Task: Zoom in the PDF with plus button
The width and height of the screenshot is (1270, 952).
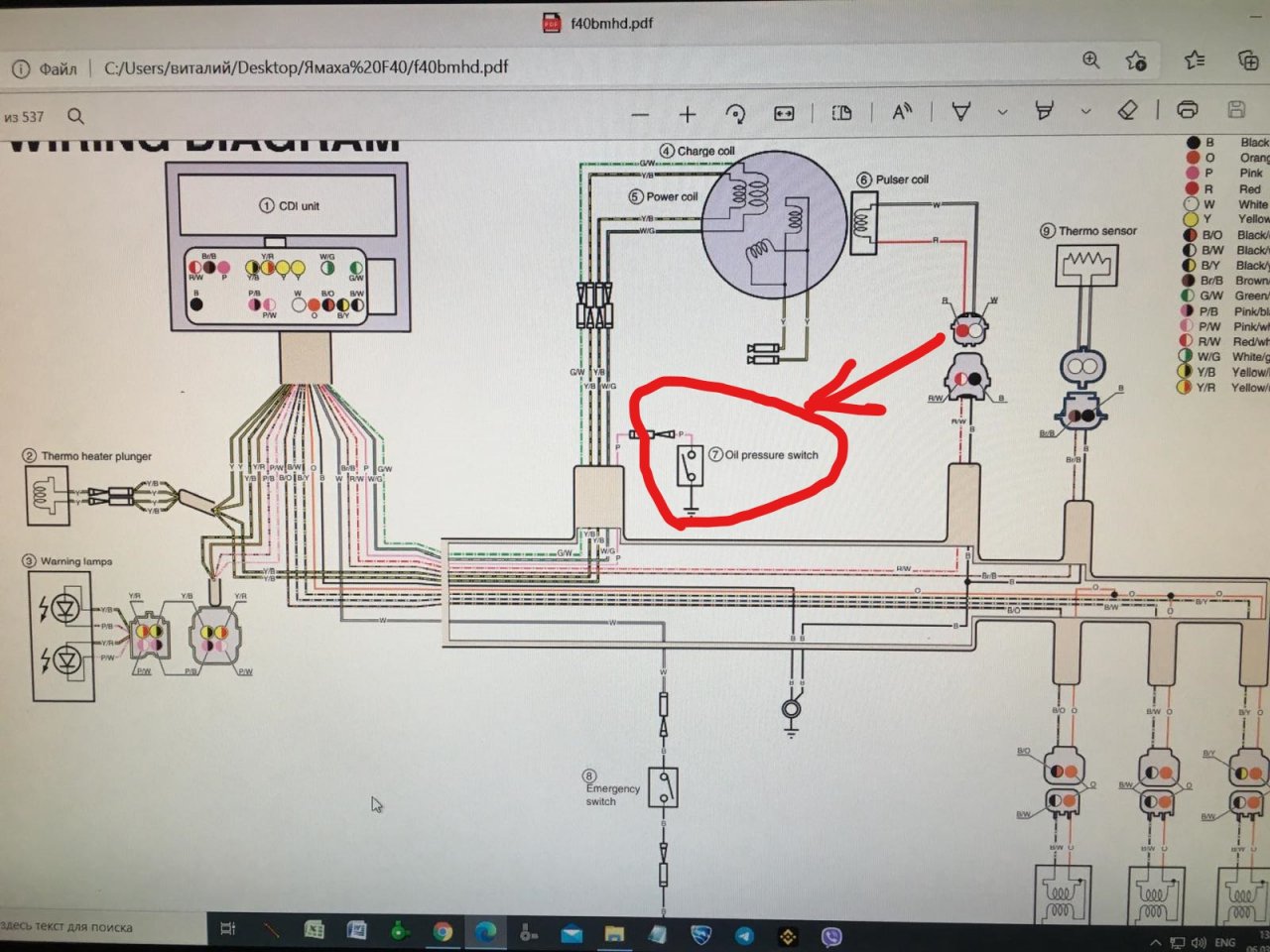Action: pyautogui.click(x=688, y=114)
